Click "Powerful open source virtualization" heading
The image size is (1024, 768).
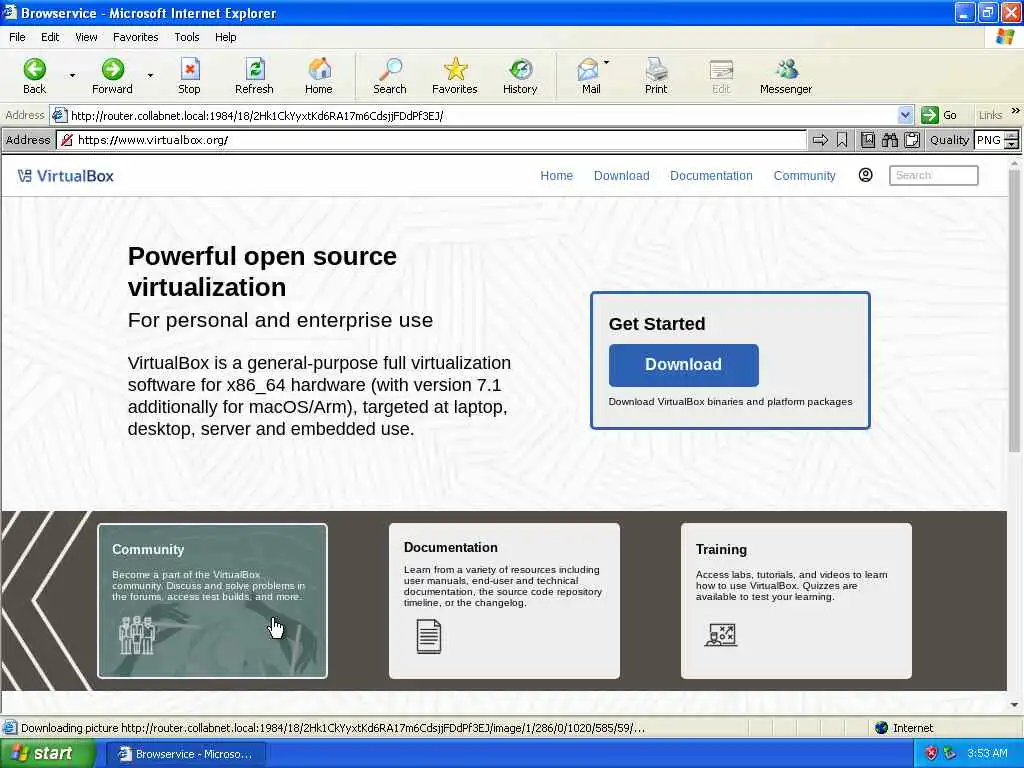262,272
